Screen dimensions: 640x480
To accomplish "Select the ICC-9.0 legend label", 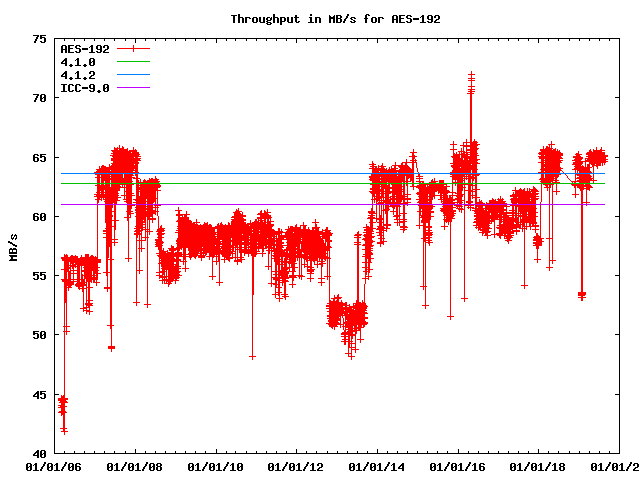I will [x=85, y=88].
